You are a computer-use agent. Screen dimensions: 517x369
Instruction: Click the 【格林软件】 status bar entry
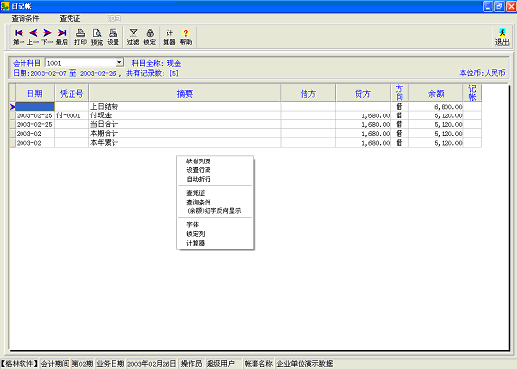19,364
